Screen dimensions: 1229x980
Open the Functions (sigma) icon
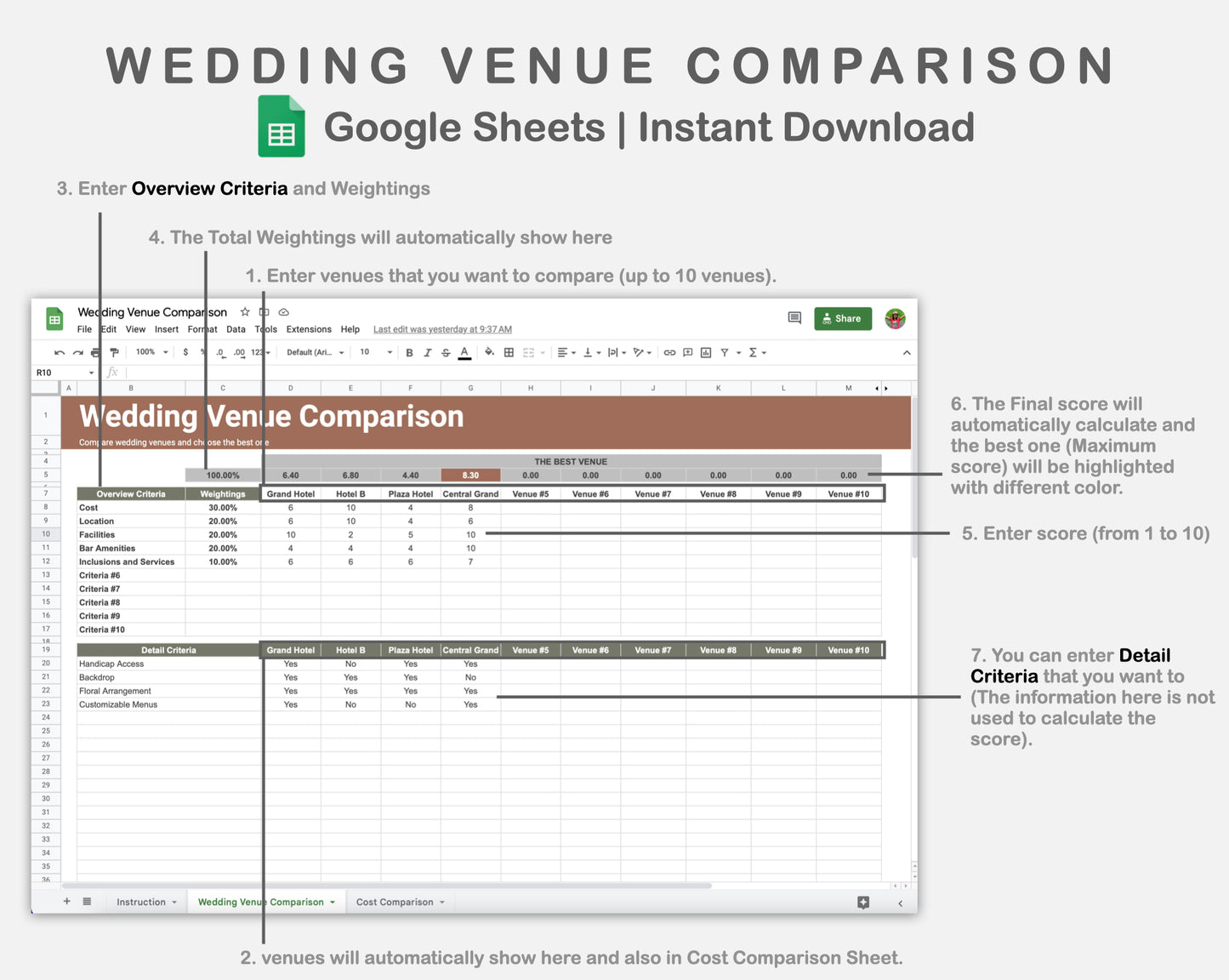click(x=754, y=352)
